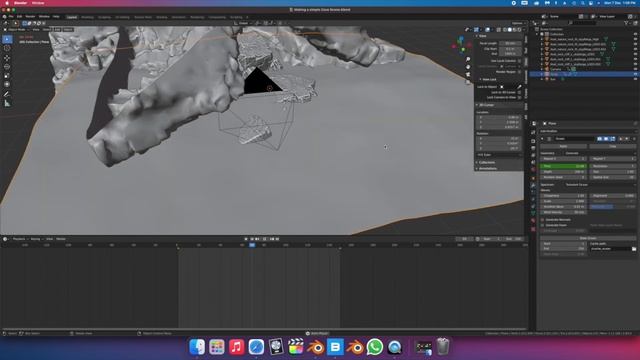Switch to the Modeling workspace tab
Viewport: 640px width, 360px height.
click(x=87, y=17)
